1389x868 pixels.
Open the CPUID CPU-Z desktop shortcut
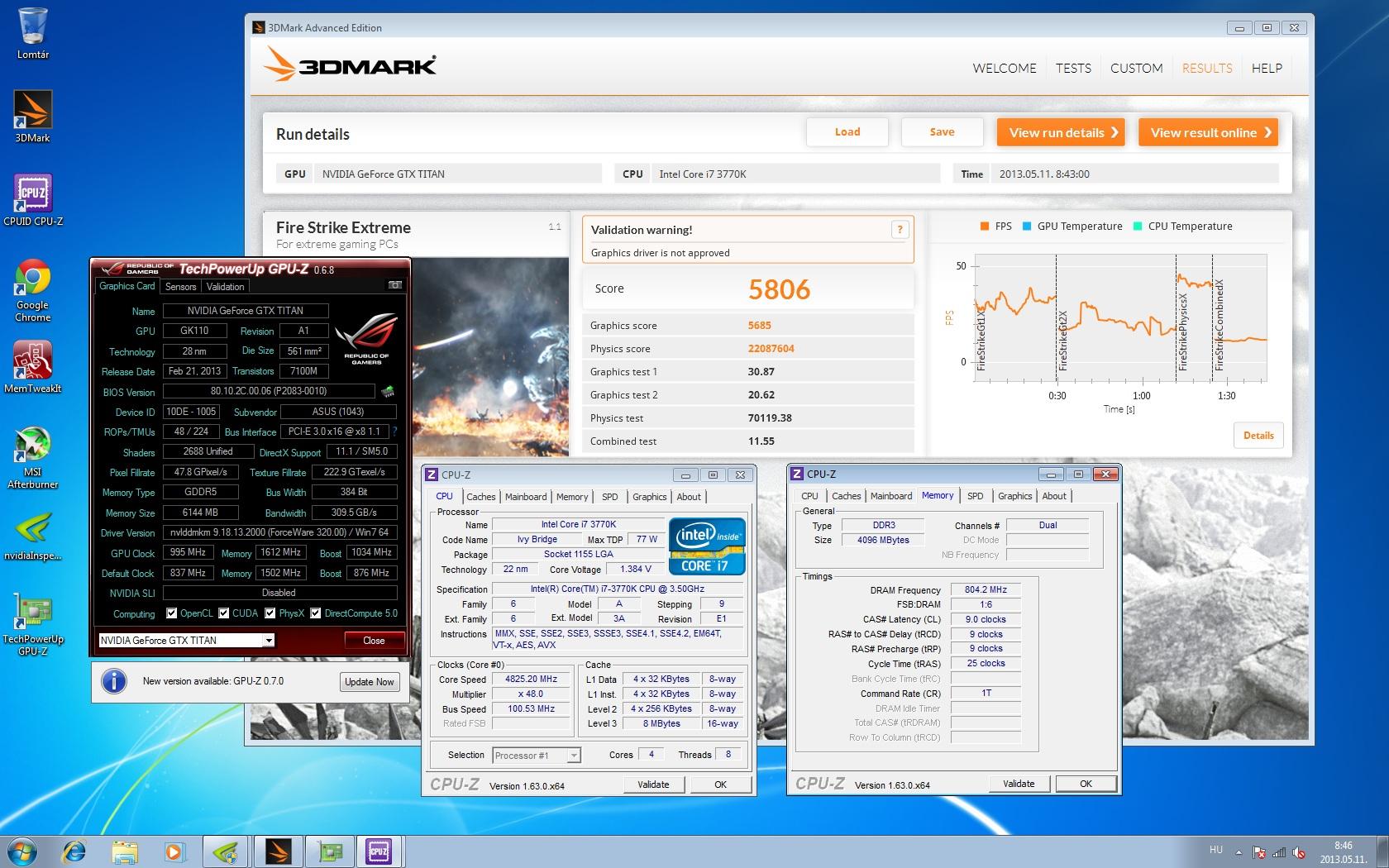coord(33,199)
